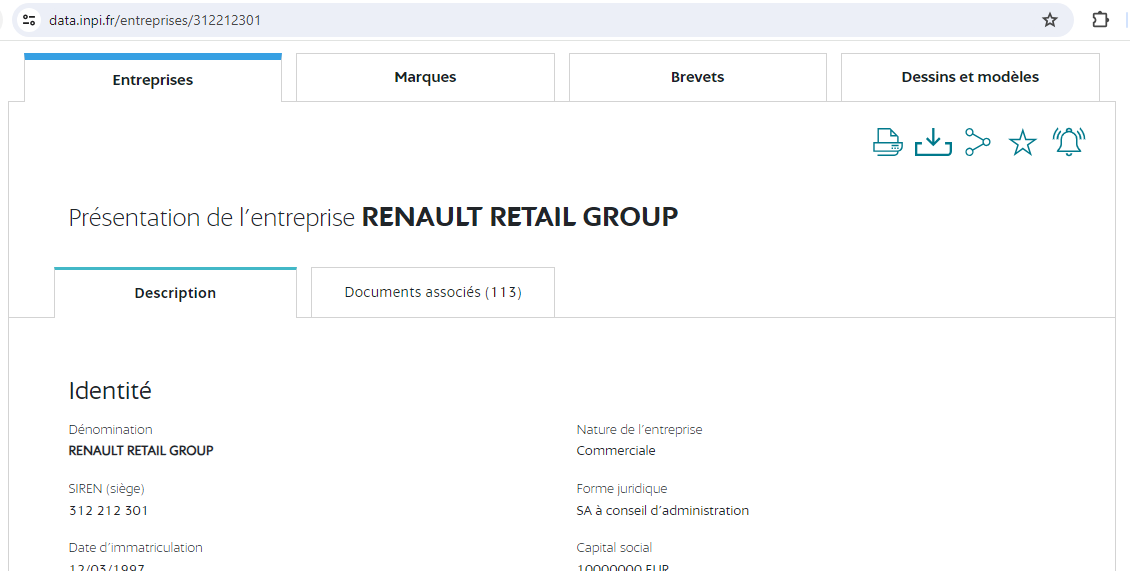Viewport: 1130px width, 571px height.
Task: Click the Dénomination value RENAULT RETAIL GROUP
Action: (141, 451)
